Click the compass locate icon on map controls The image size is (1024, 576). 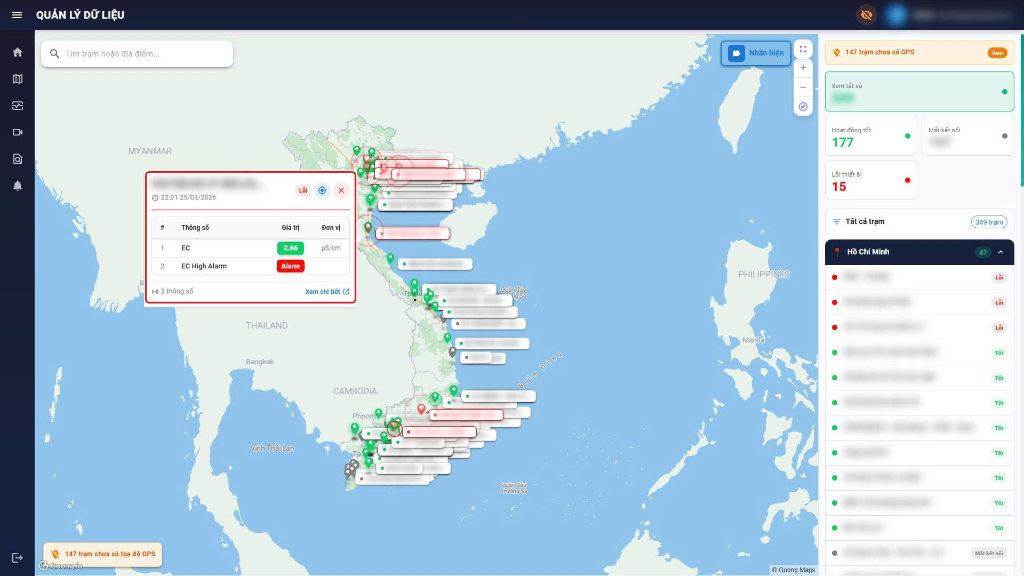(803, 107)
